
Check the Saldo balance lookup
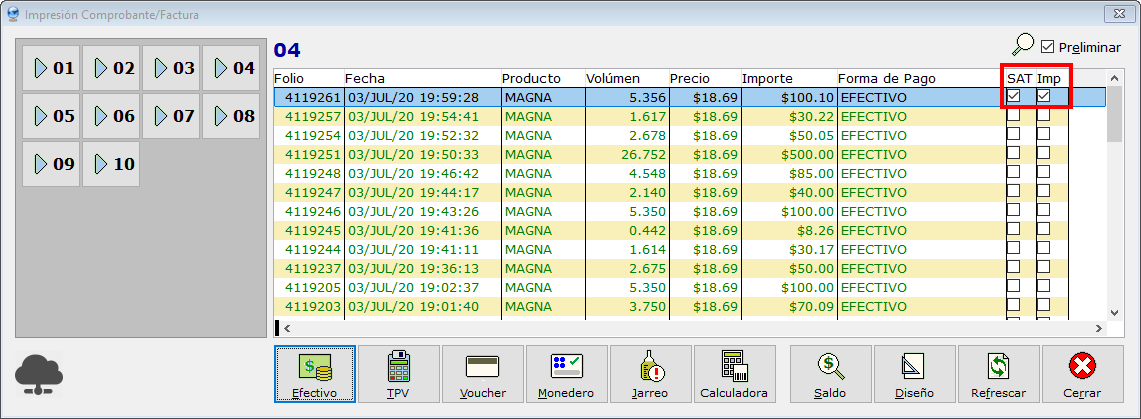click(x=830, y=374)
